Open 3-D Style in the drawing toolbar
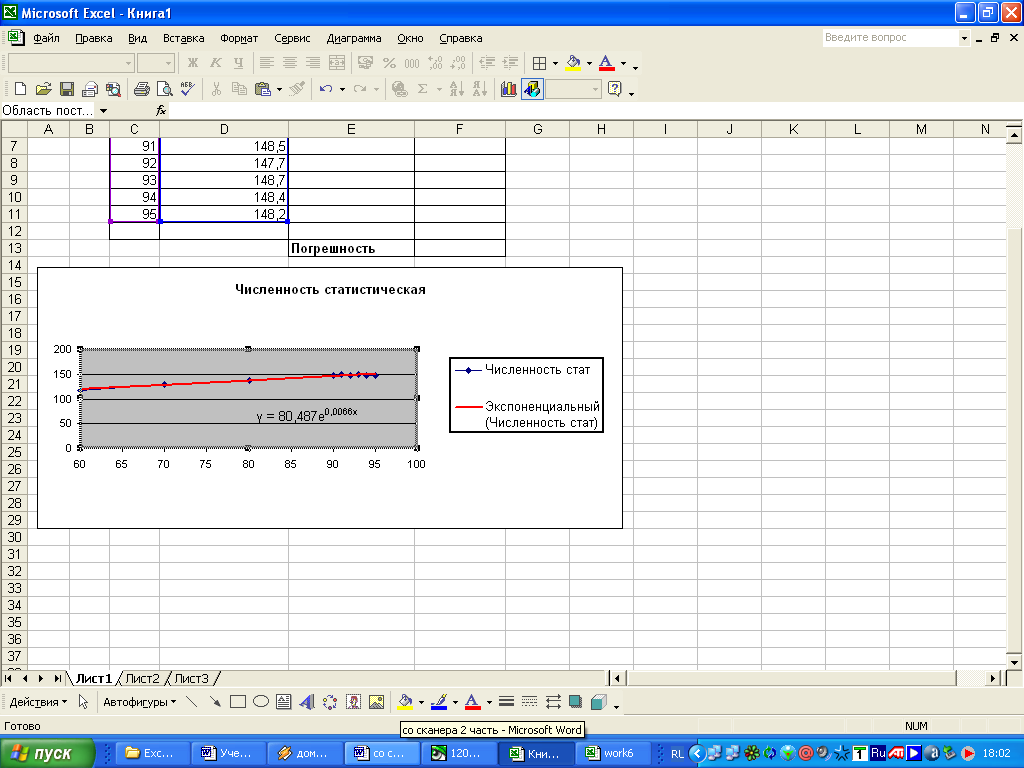The image size is (1024, 768). pos(598,702)
